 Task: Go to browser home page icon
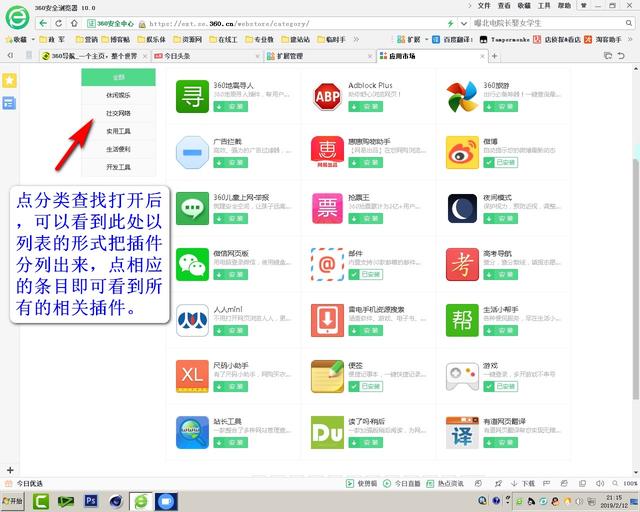(74, 23)
